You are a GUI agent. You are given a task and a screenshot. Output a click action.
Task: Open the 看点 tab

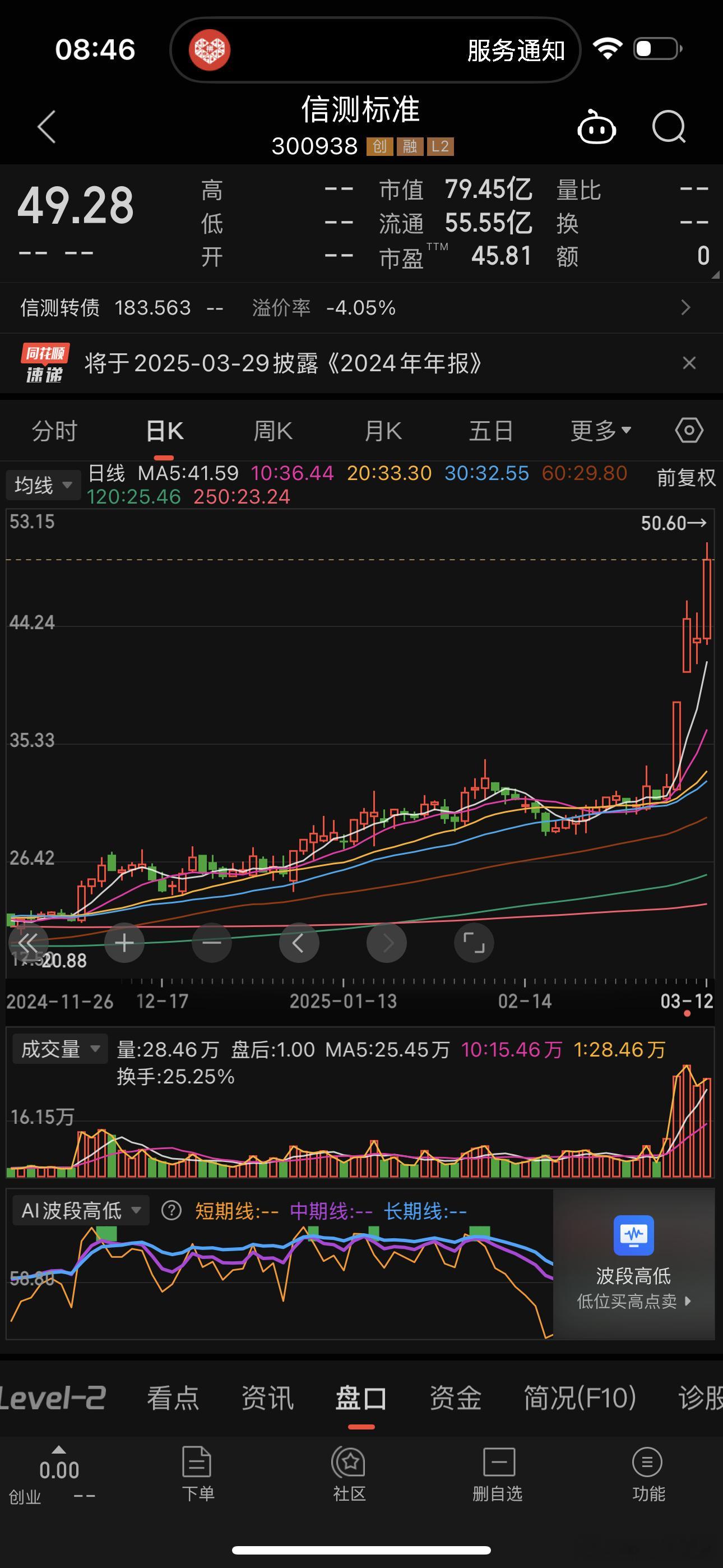[173, 1398]
